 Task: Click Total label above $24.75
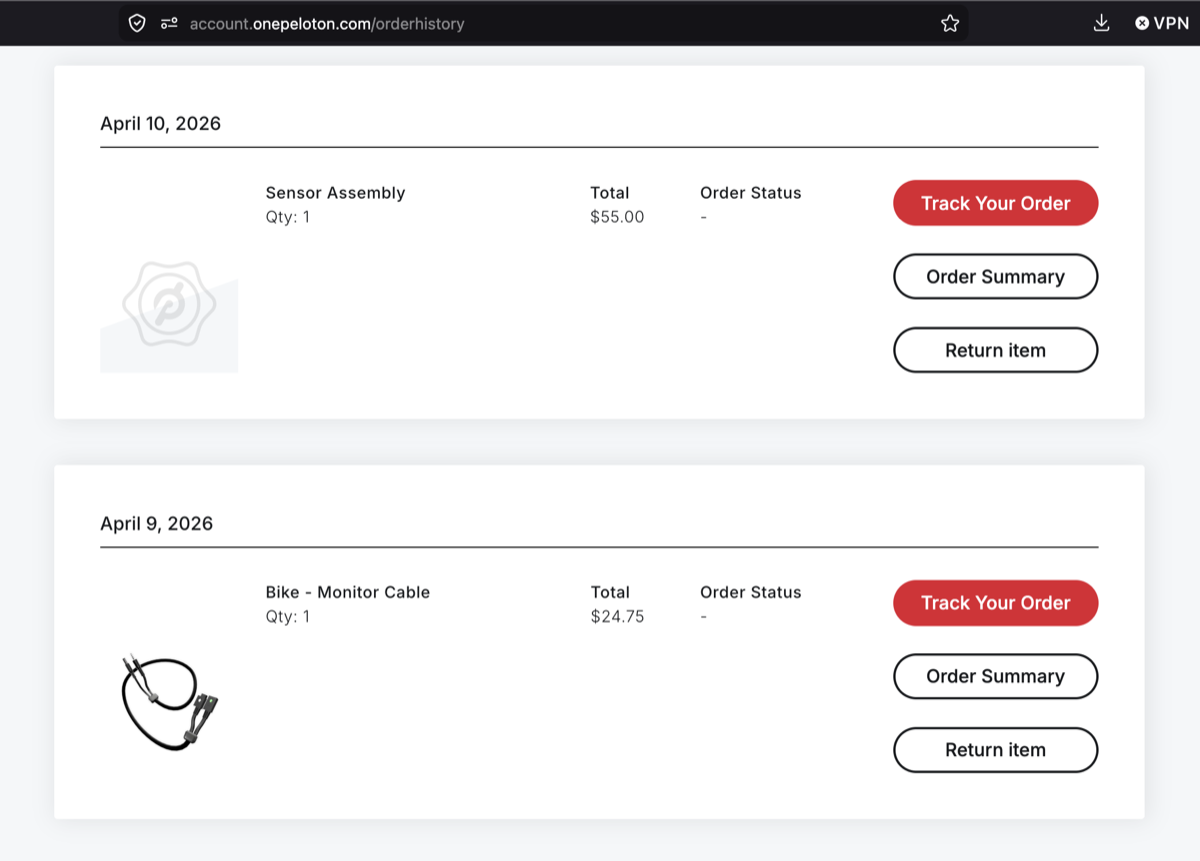pyautogui.click(x=609, y=592)
